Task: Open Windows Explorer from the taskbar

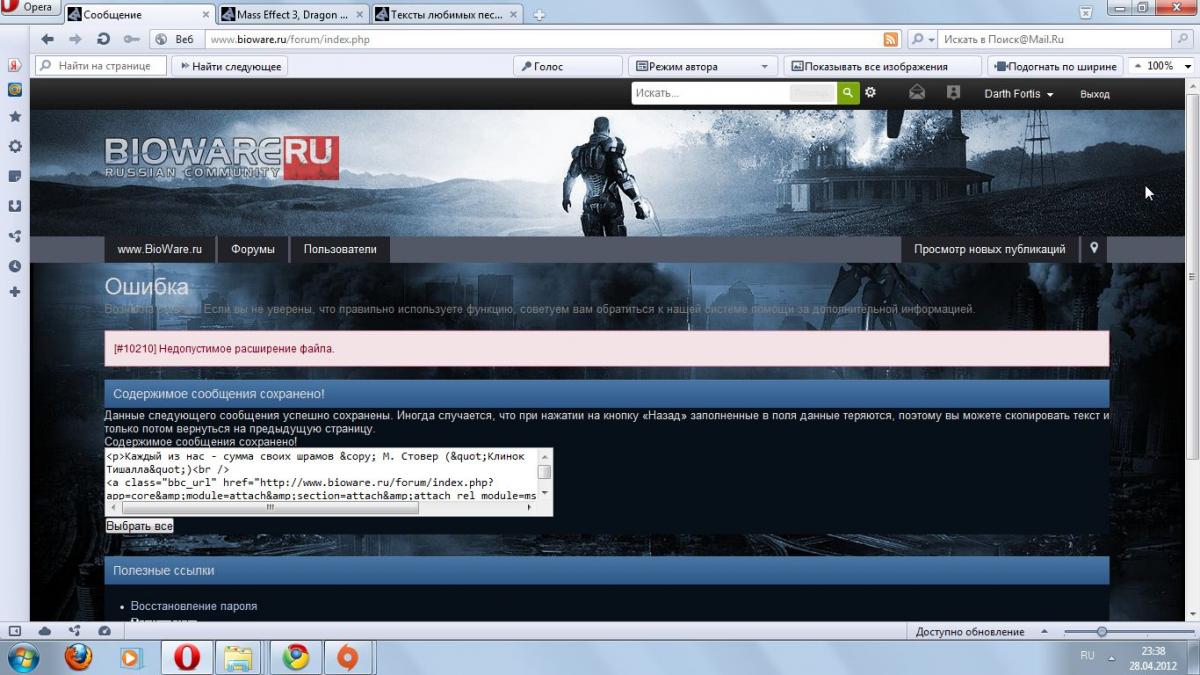Action: [x=239, y=657]
